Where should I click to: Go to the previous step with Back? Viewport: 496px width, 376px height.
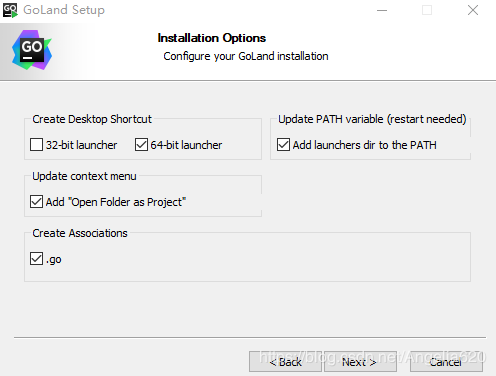(x=285, y=362)
